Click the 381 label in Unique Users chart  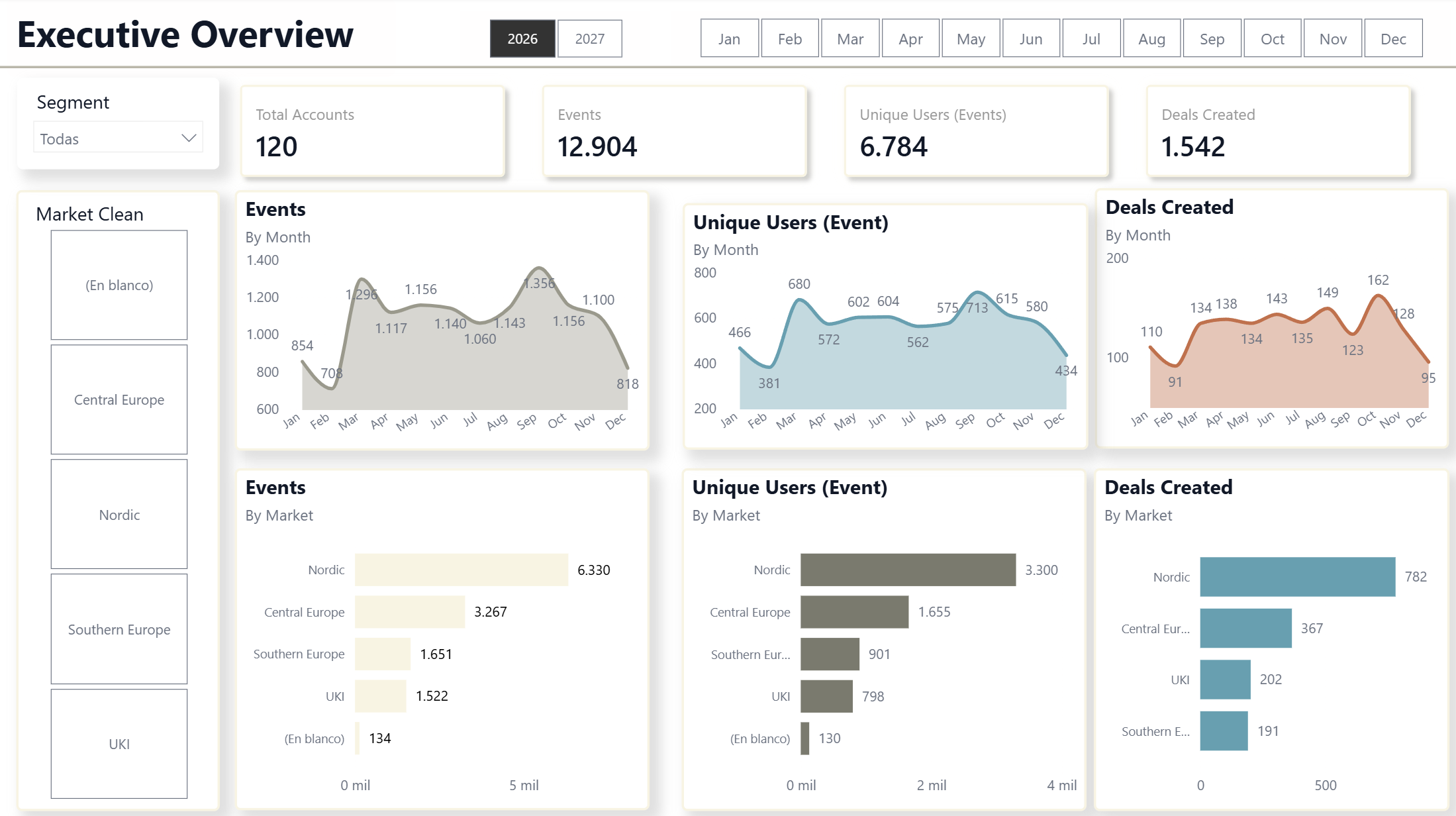click(769, 383)
